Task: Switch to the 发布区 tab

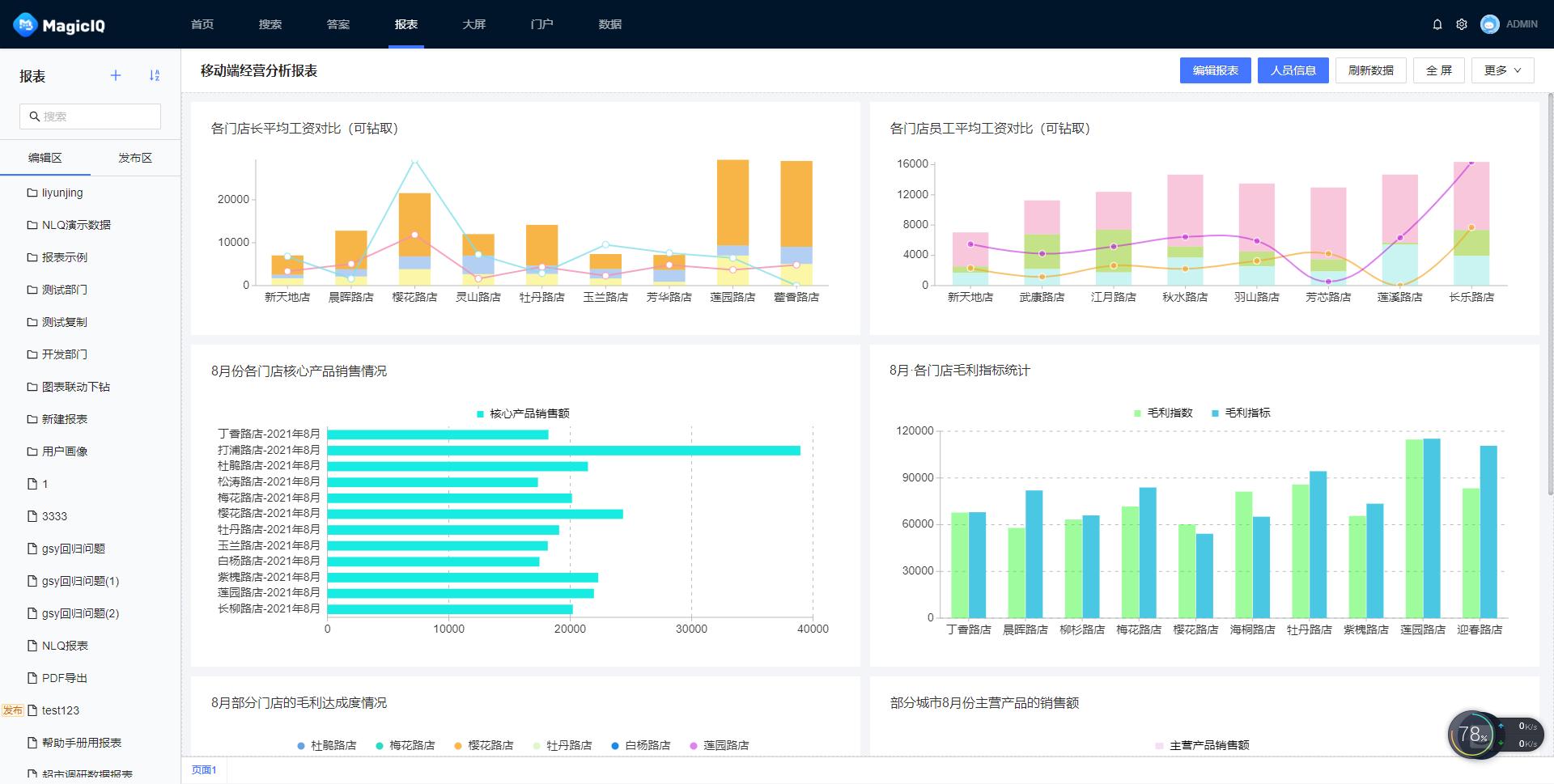Action: point(135,158)
